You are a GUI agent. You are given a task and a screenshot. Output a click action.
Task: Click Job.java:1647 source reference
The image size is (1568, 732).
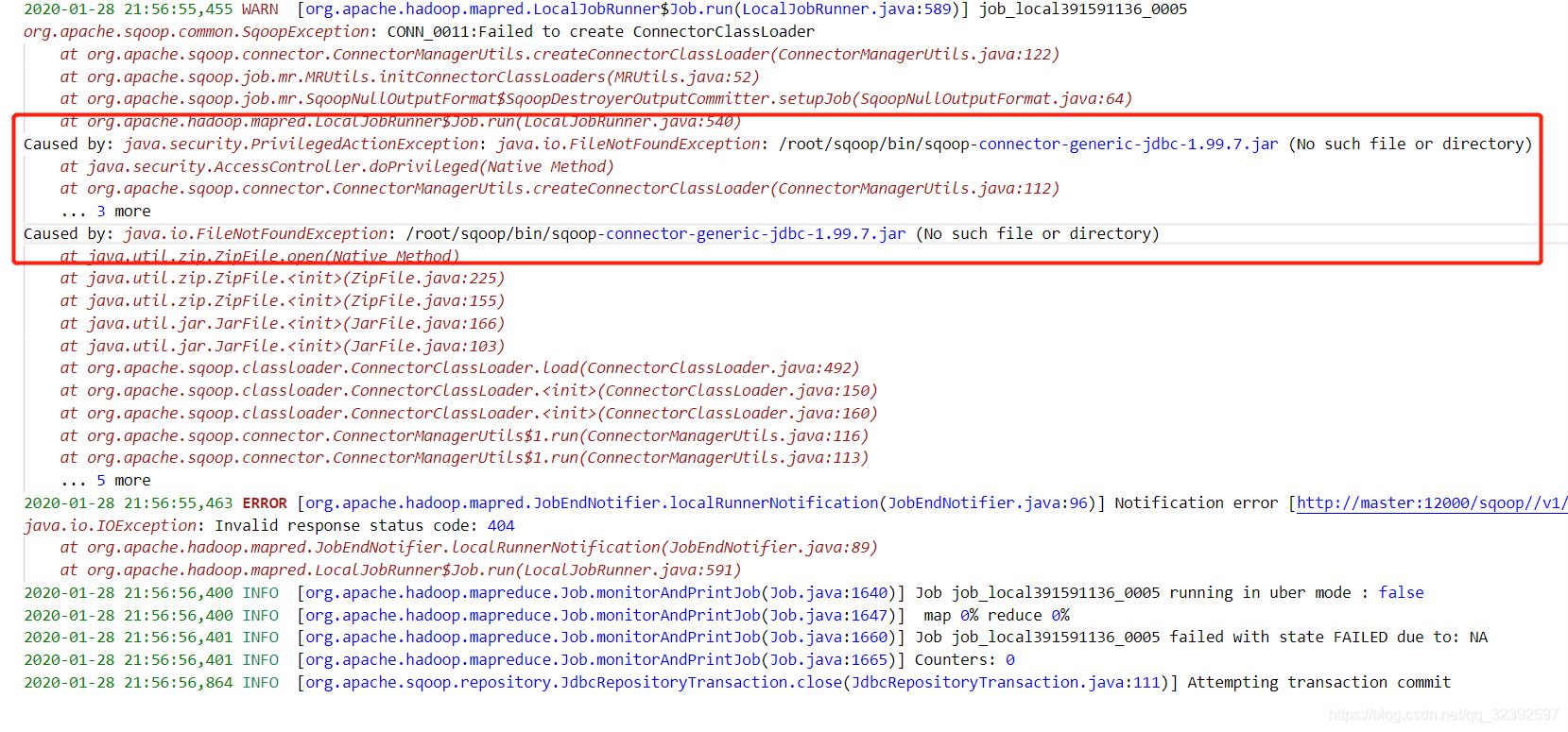[x=829, y=616]
